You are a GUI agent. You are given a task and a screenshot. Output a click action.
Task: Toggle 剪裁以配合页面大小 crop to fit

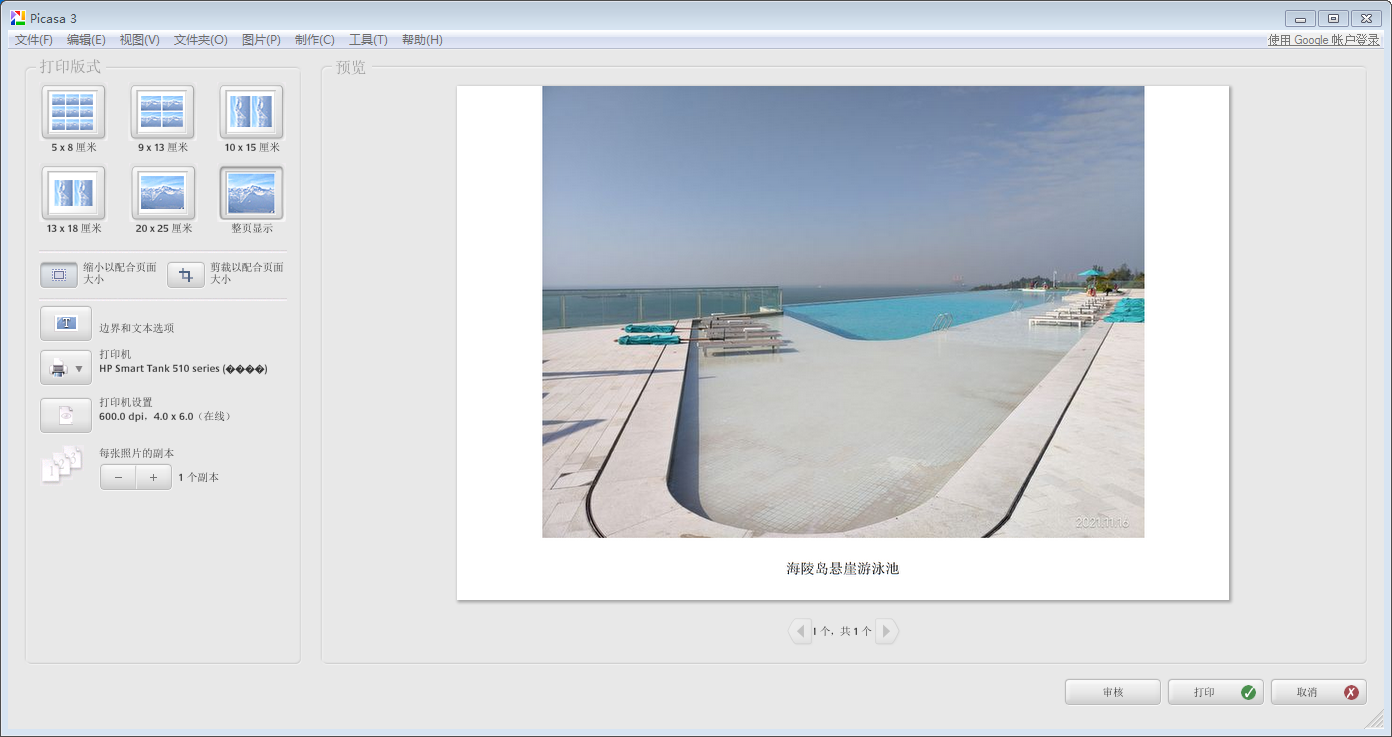186,275
